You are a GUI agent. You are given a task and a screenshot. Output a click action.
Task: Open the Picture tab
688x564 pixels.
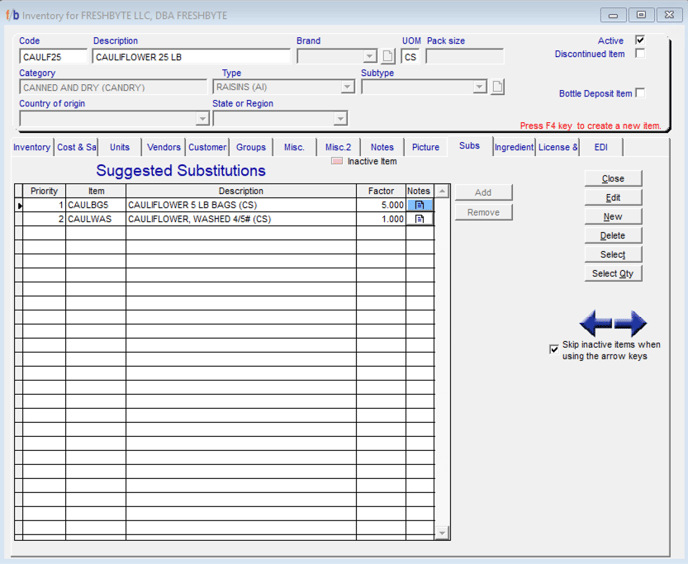coord(425,147)
